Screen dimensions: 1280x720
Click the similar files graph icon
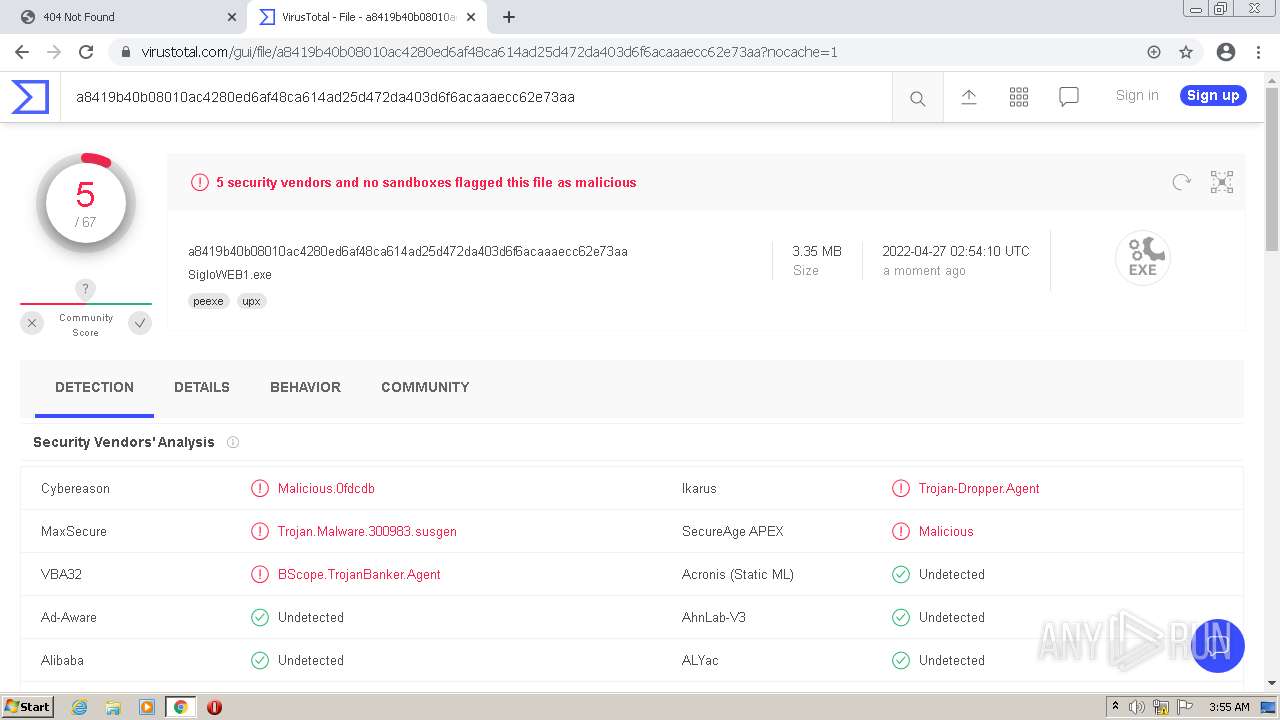1222,182
